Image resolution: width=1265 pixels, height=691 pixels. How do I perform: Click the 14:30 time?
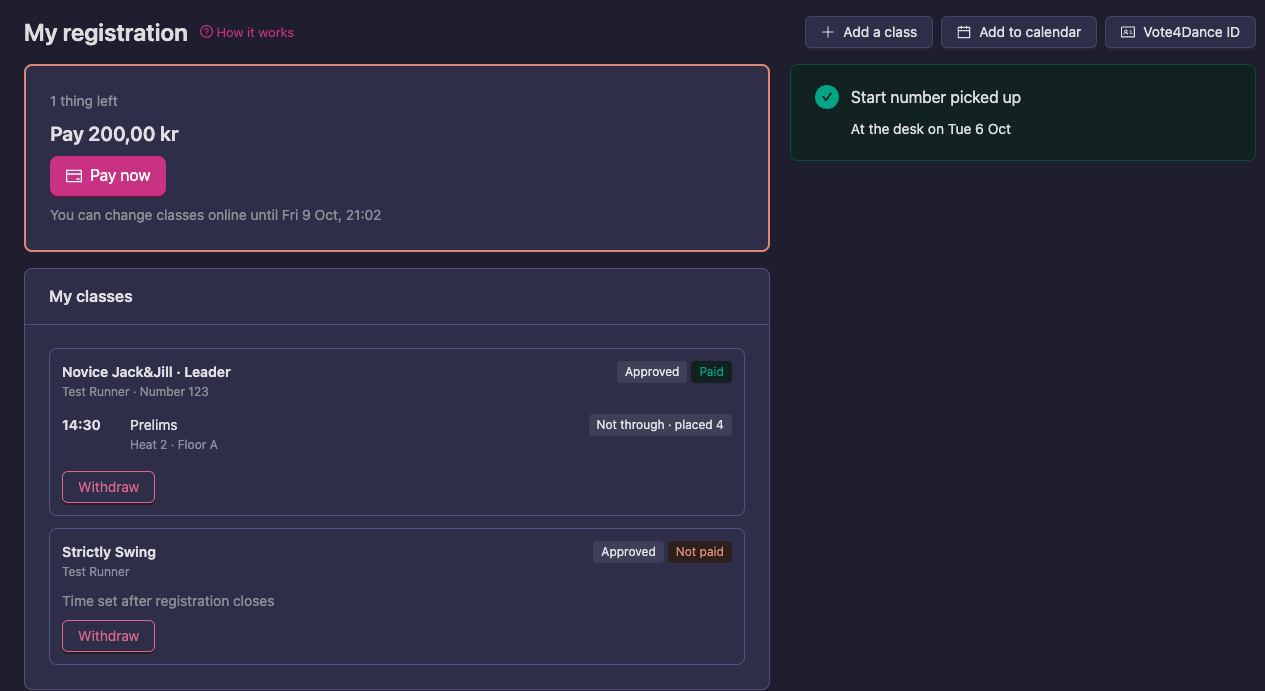[81, 425]
